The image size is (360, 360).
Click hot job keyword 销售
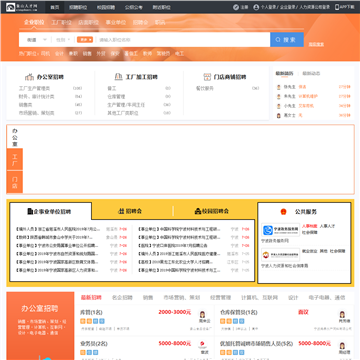point(87,53)
